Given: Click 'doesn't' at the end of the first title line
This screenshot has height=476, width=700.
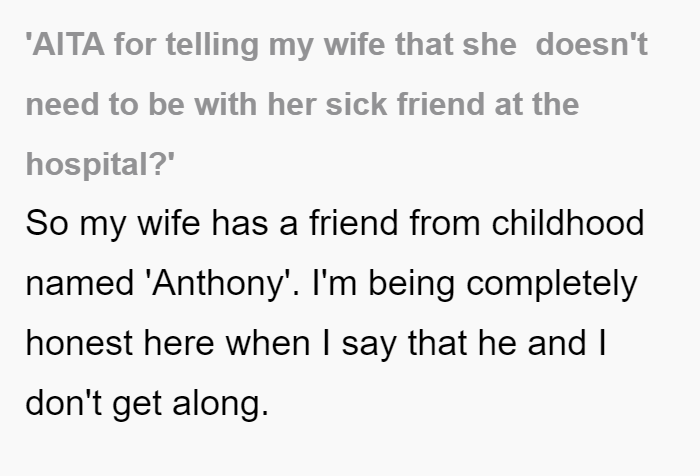Looking at the screenshot, I should 592,44.
